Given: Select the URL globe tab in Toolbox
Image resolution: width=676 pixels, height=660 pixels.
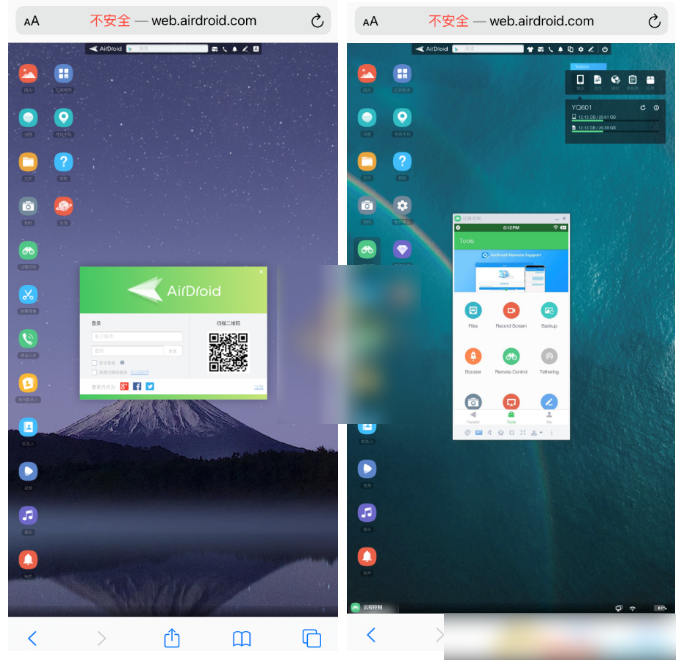Looking at the screenshot, I should click(615, 81).
